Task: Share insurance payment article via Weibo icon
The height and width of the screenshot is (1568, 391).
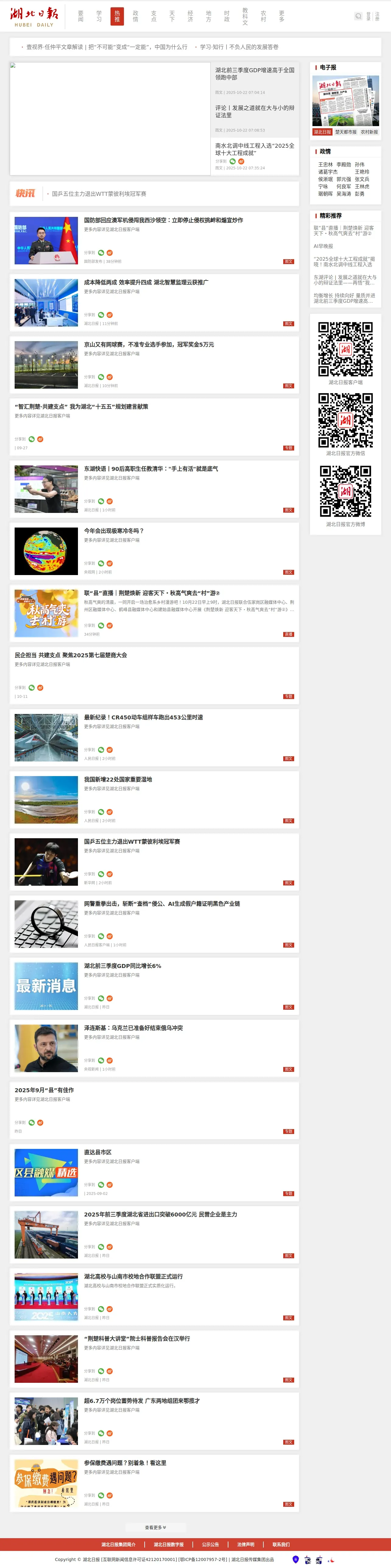Action: (110, 1495)
